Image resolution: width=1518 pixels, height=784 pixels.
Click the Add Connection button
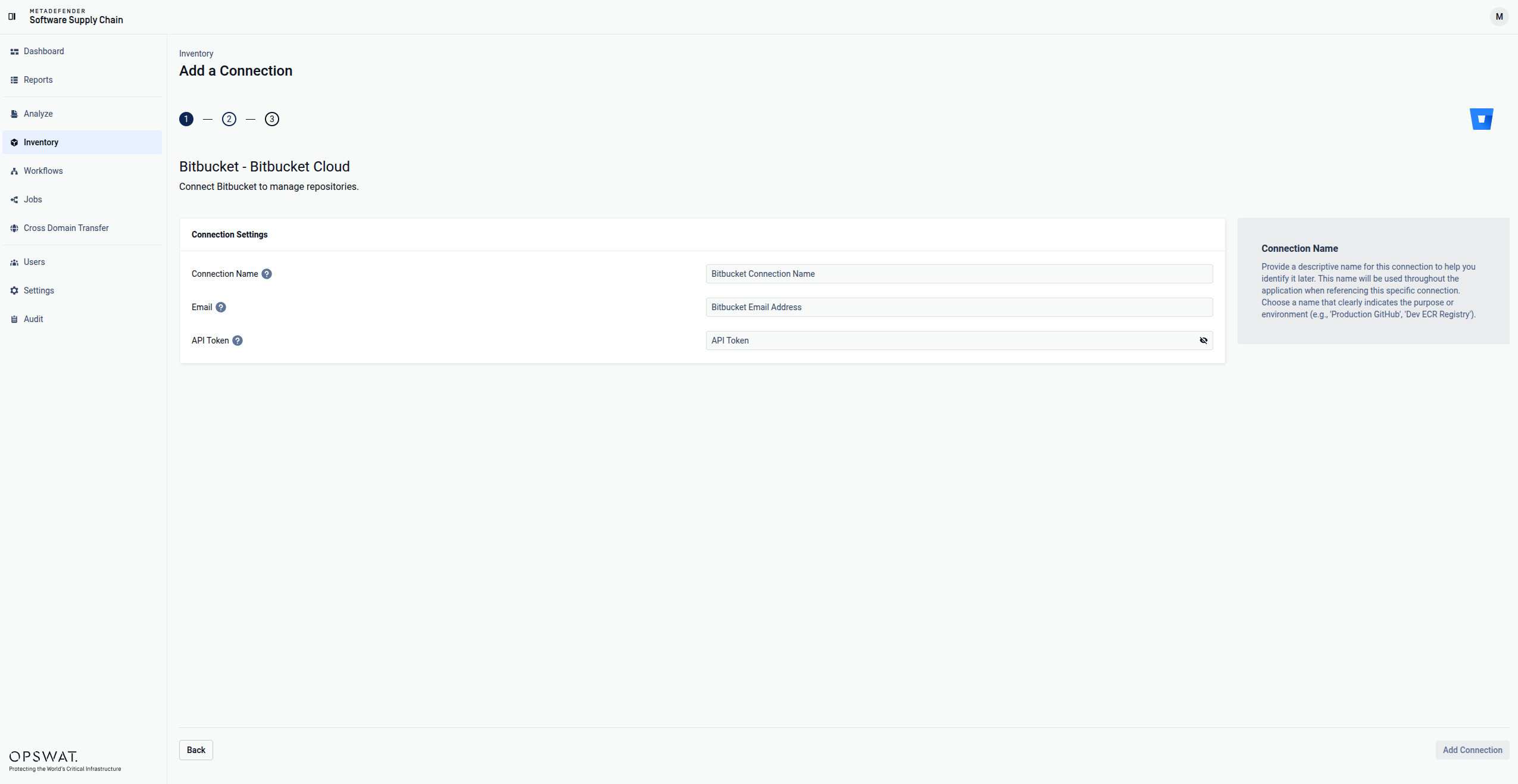[1472, 750]
